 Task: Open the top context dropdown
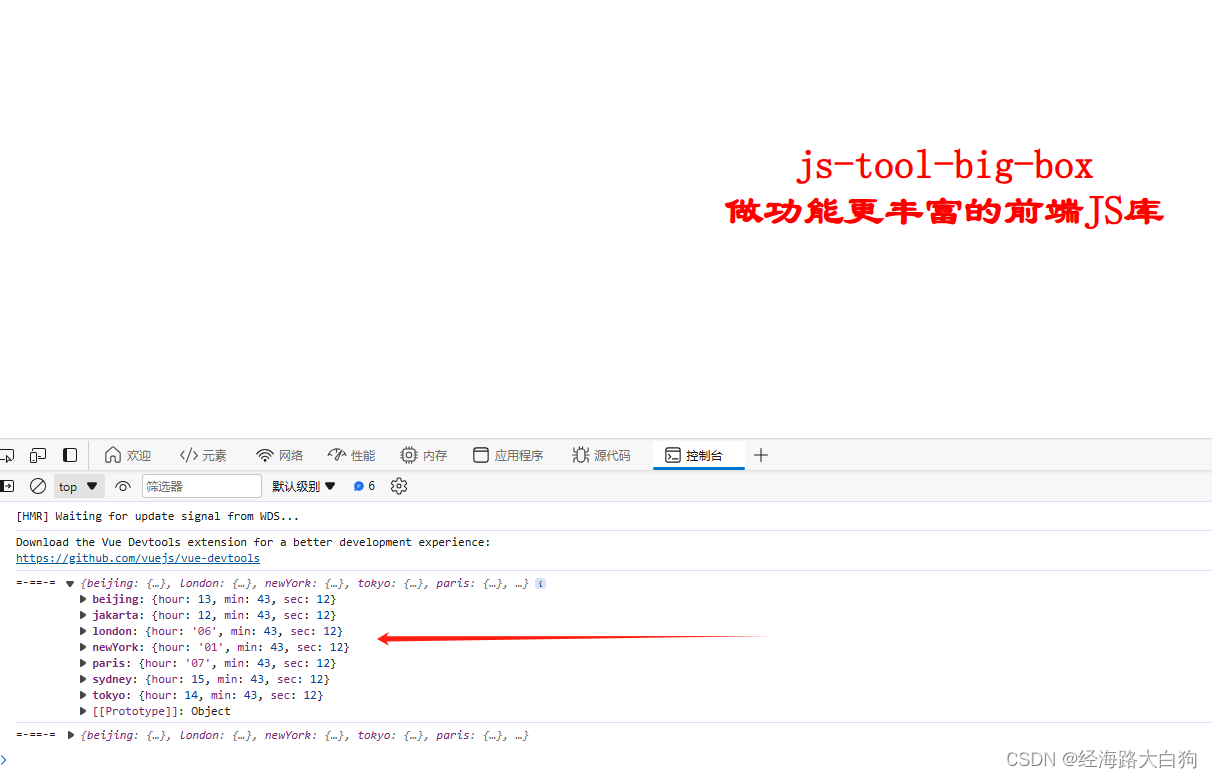(79, 486)
